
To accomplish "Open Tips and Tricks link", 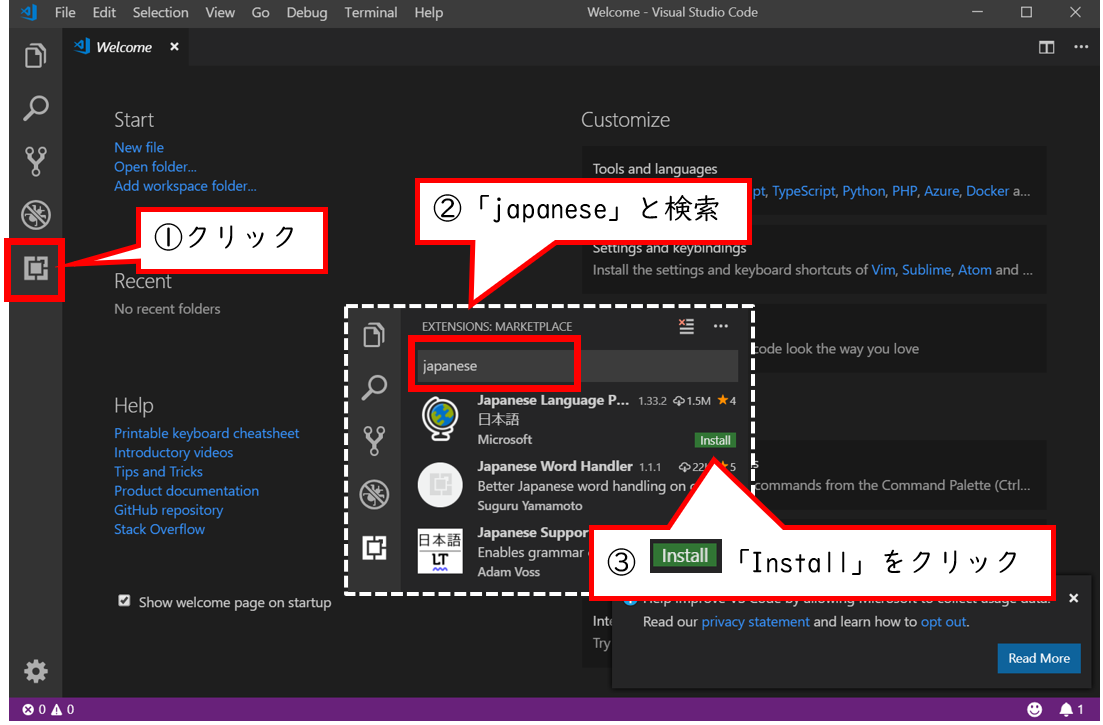I will click(x=158, y=471).
